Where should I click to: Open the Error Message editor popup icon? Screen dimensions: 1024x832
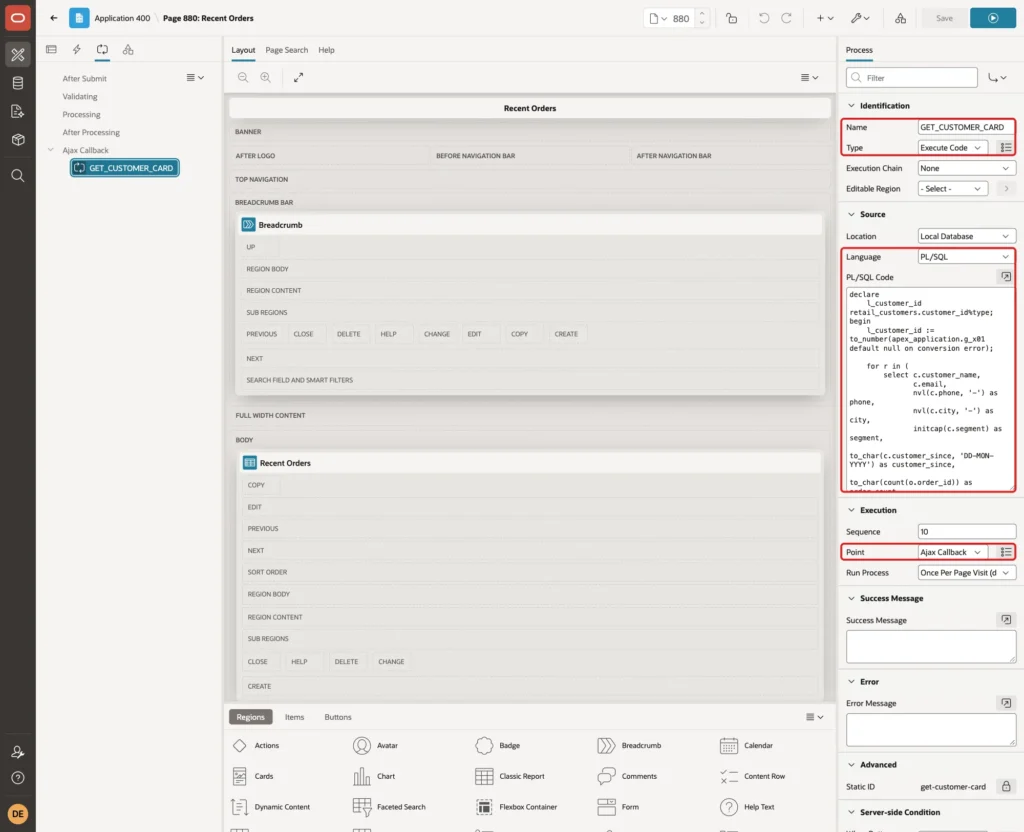pyautogui.click(x=1006, y=703)
